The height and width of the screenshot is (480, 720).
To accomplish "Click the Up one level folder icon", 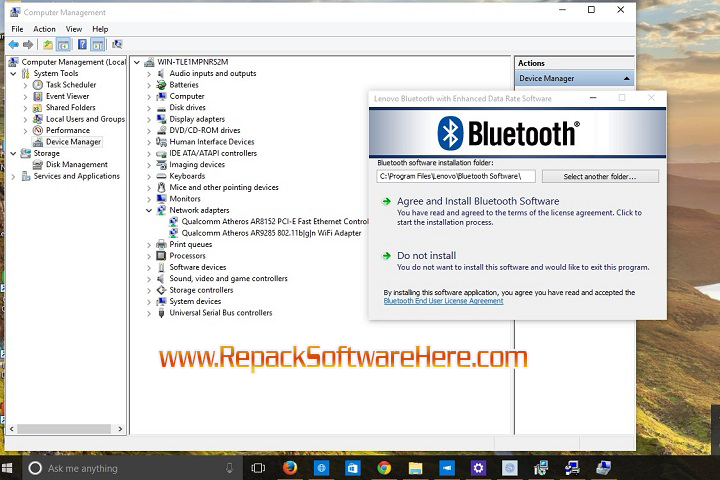I will (48, 45).
